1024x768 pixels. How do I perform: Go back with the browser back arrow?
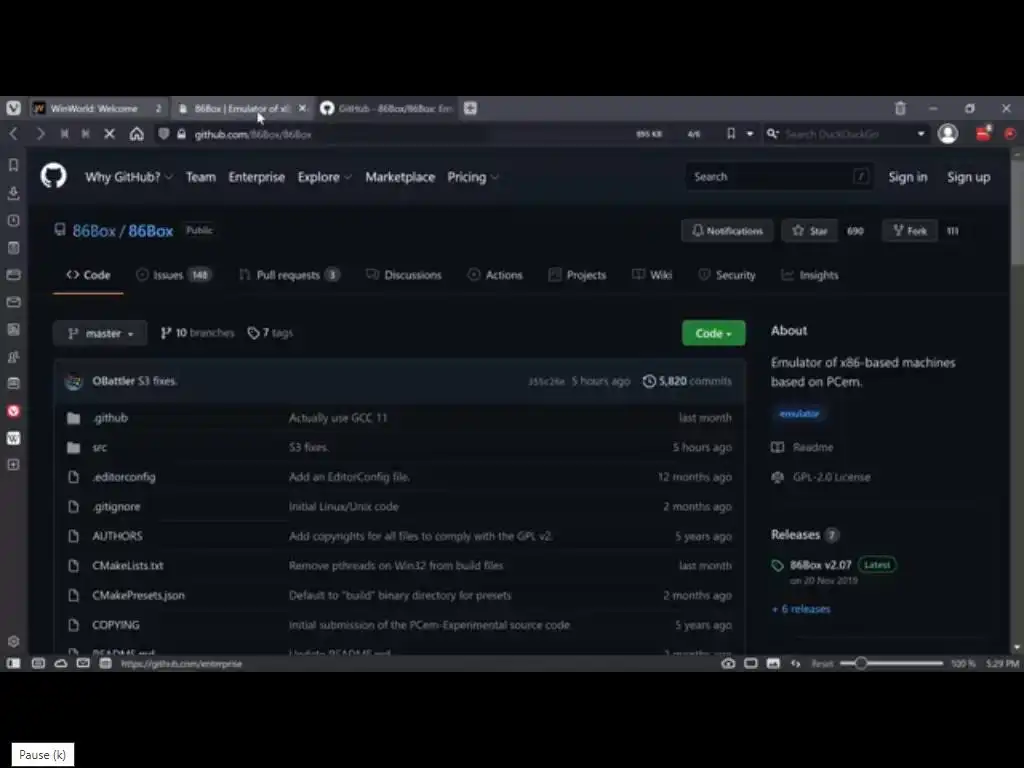[x=14, y=134]
